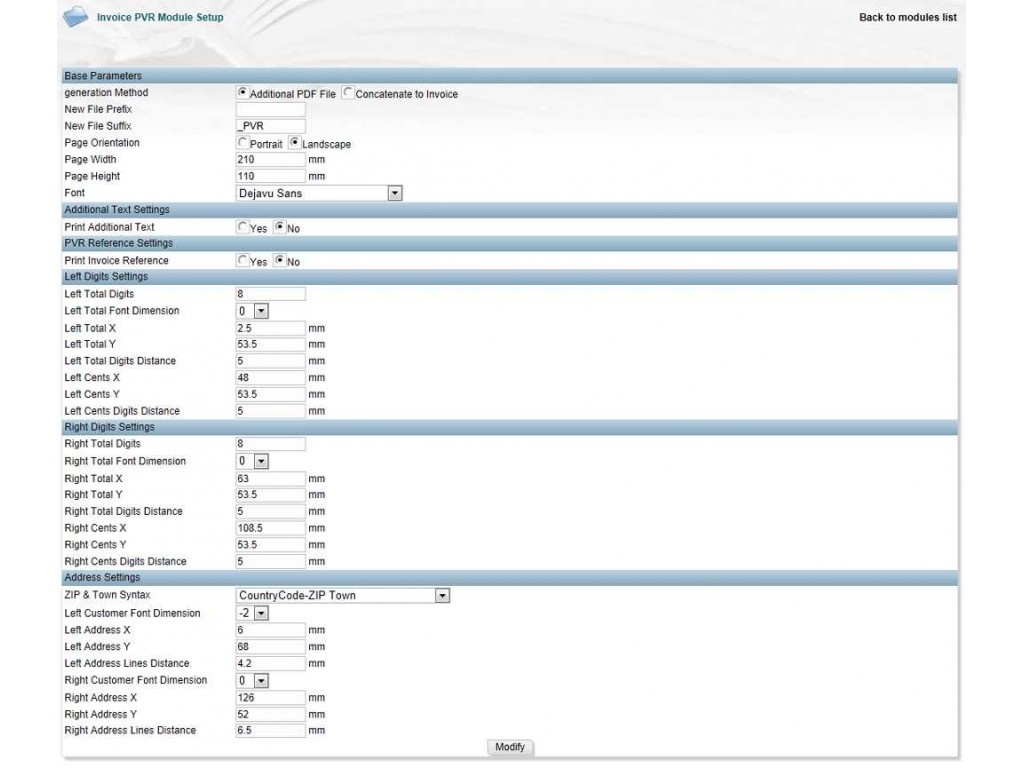The width and height of the screenshot is (1024, 768).
Task: Click the generation Method label
Action: click(x=106, y=93)
